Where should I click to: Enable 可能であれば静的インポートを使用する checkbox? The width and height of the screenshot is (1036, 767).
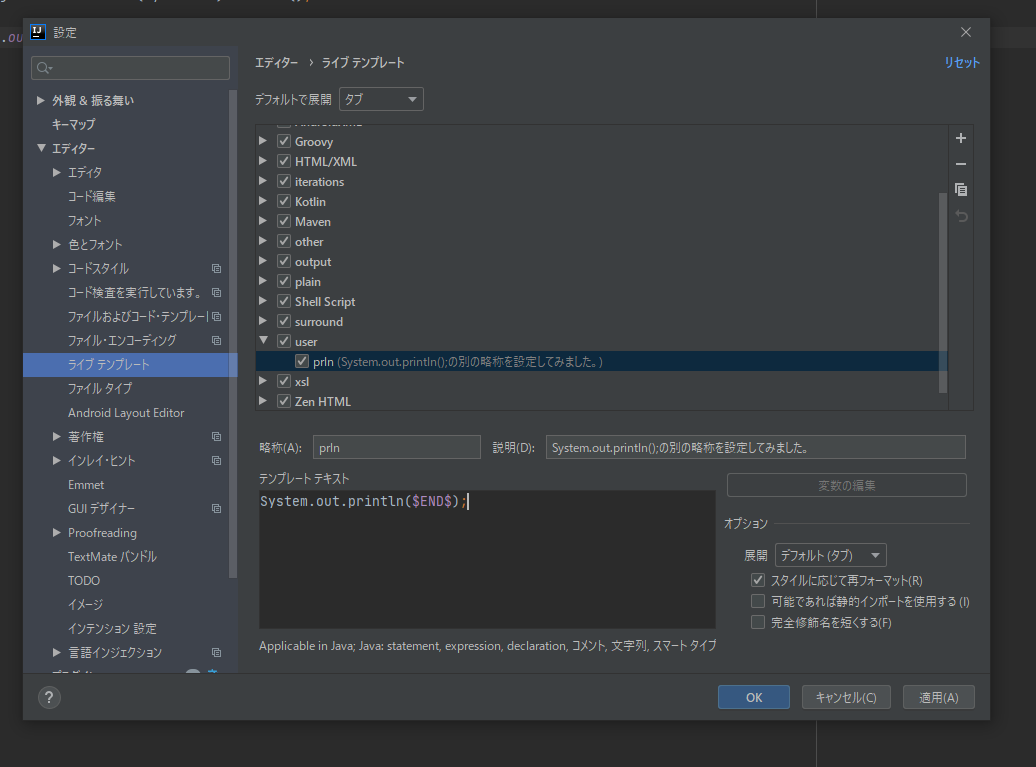click(758, 601)
